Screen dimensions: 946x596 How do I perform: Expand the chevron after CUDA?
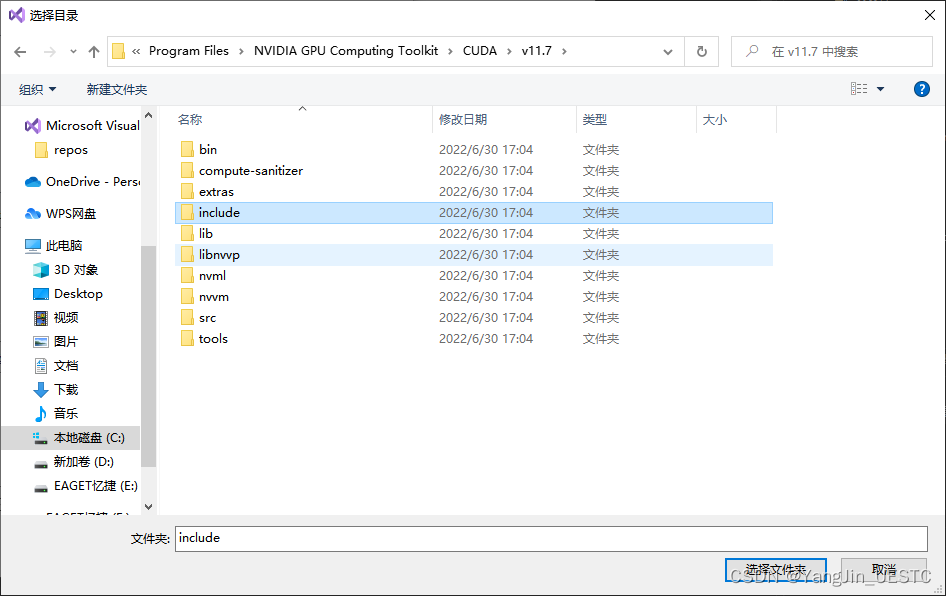(x=509, y=52)
